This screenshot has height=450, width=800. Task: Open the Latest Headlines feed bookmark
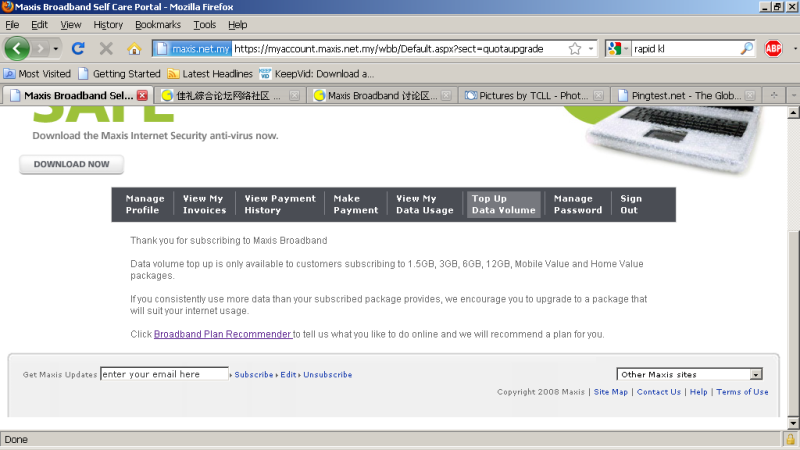pos(210,74)
